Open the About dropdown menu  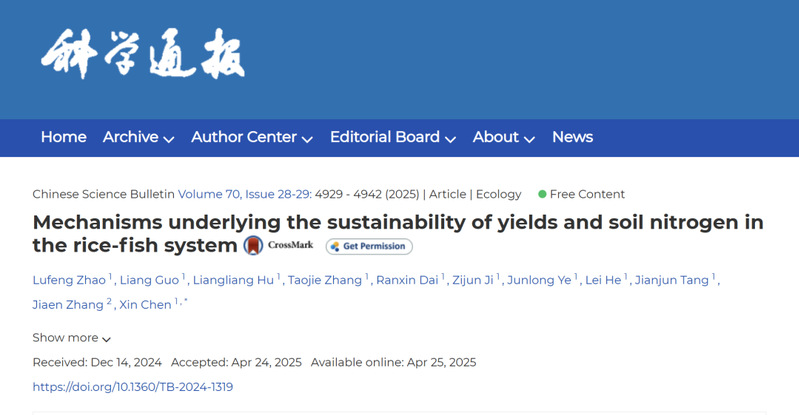[503, 137]
